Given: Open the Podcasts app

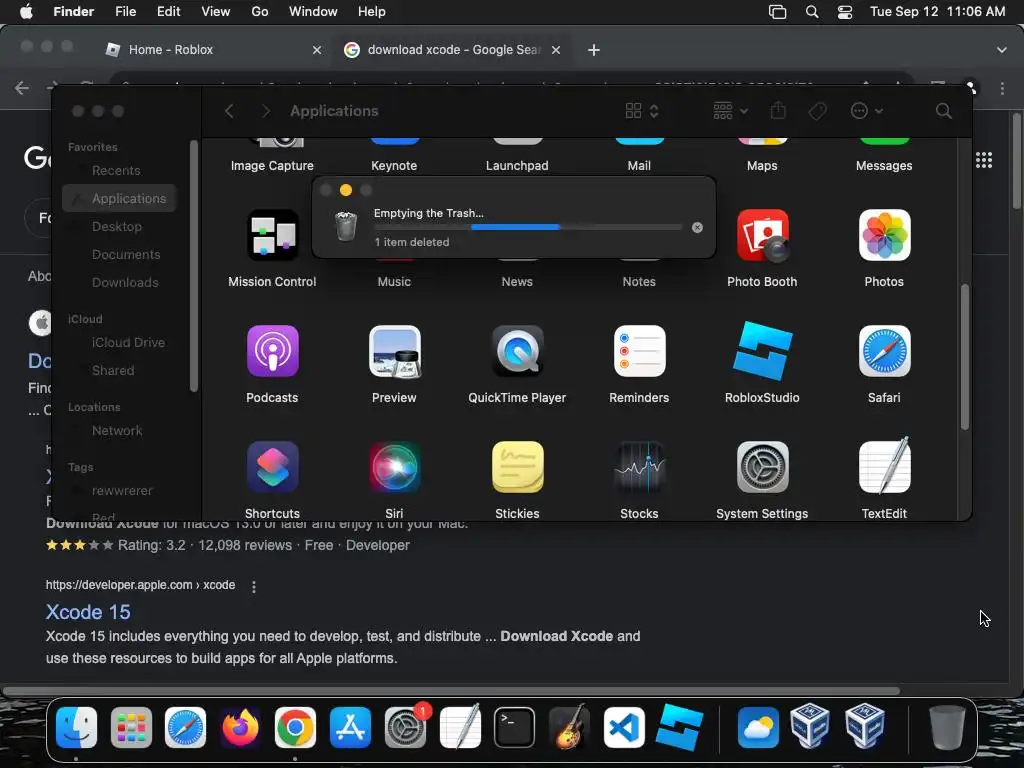Looking at the screenshot, I should 272,351.
